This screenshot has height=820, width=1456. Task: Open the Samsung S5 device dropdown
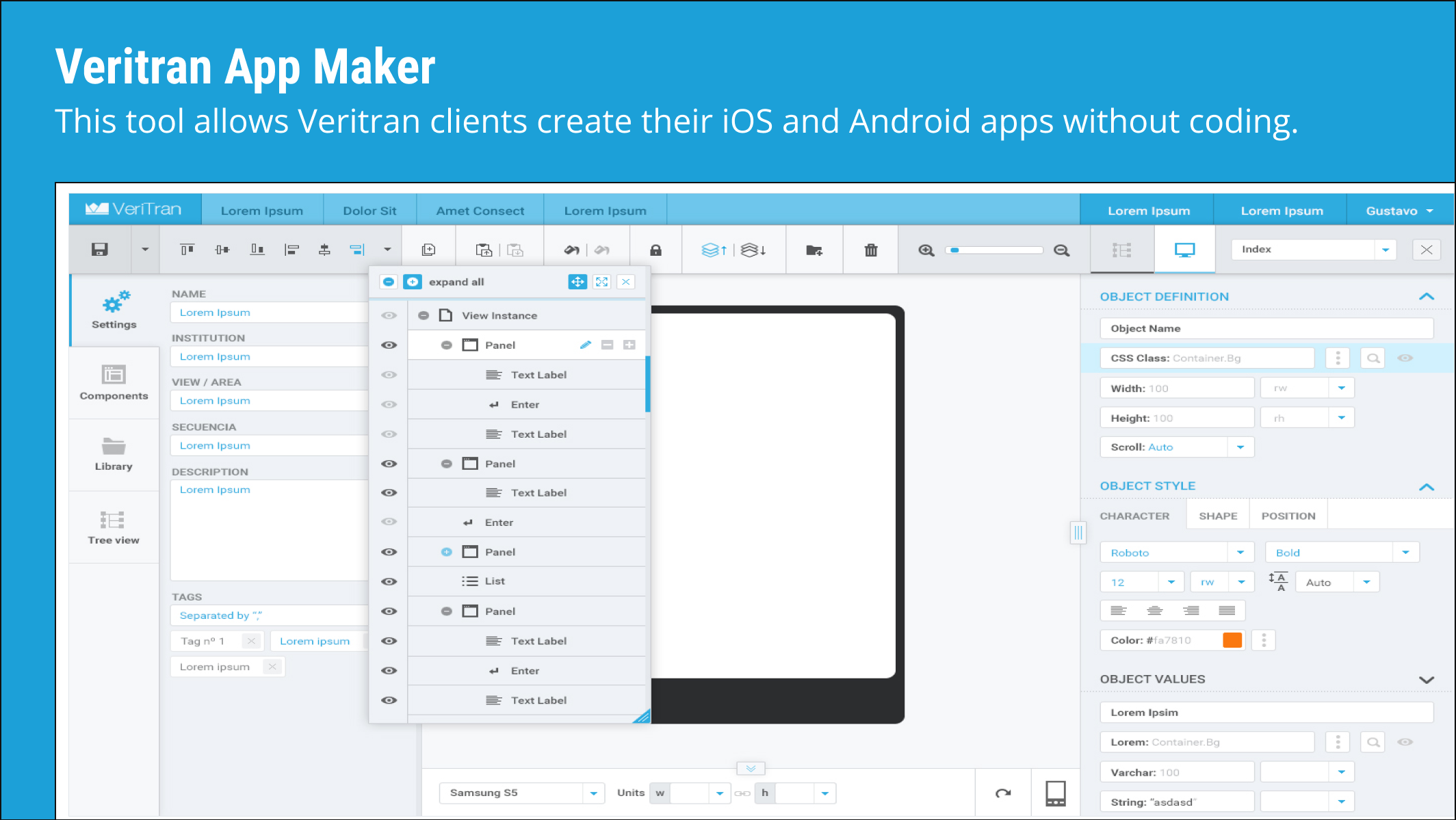[522, 793]
